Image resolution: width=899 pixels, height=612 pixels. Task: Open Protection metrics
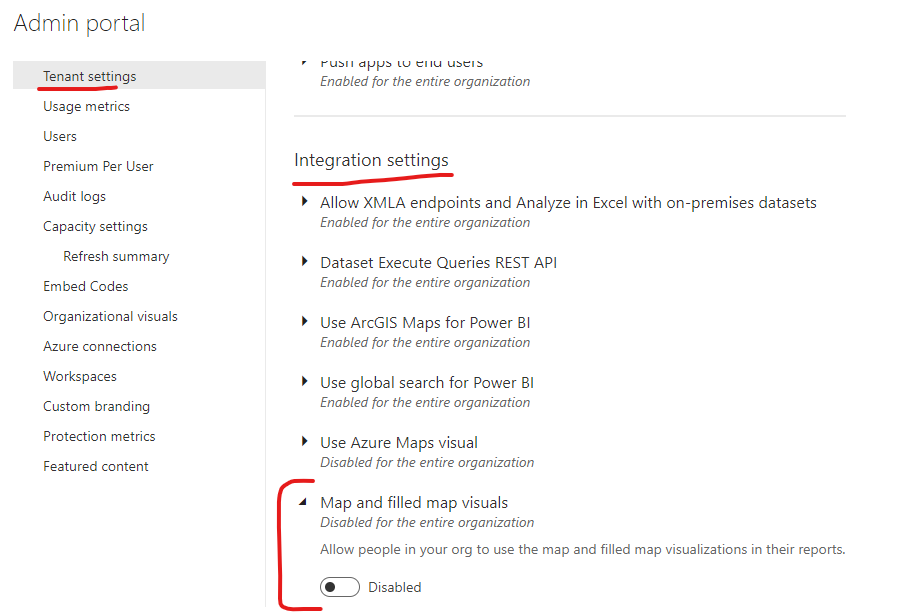point(99,436)
